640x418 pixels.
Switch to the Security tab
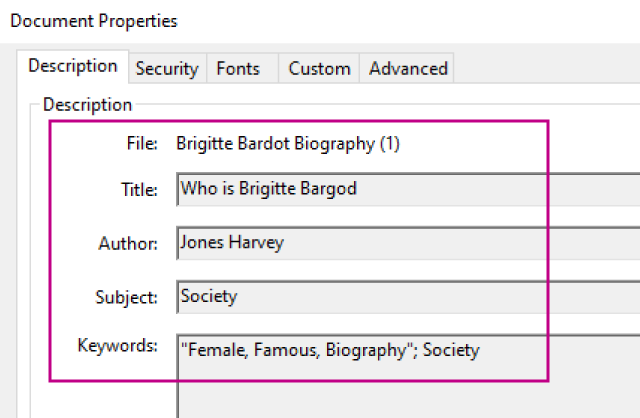click(x=167, y=69)
